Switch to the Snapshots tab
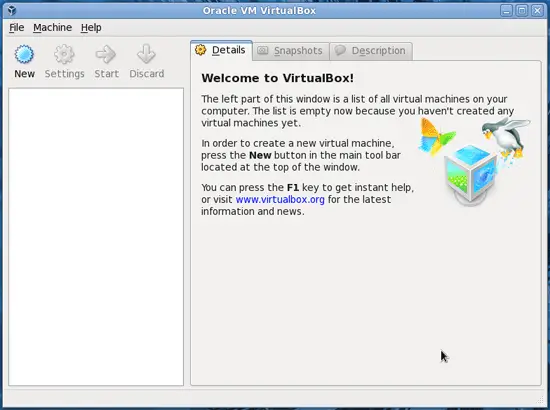This screenshot has height=410, width=550. click(x=290, y=51)
